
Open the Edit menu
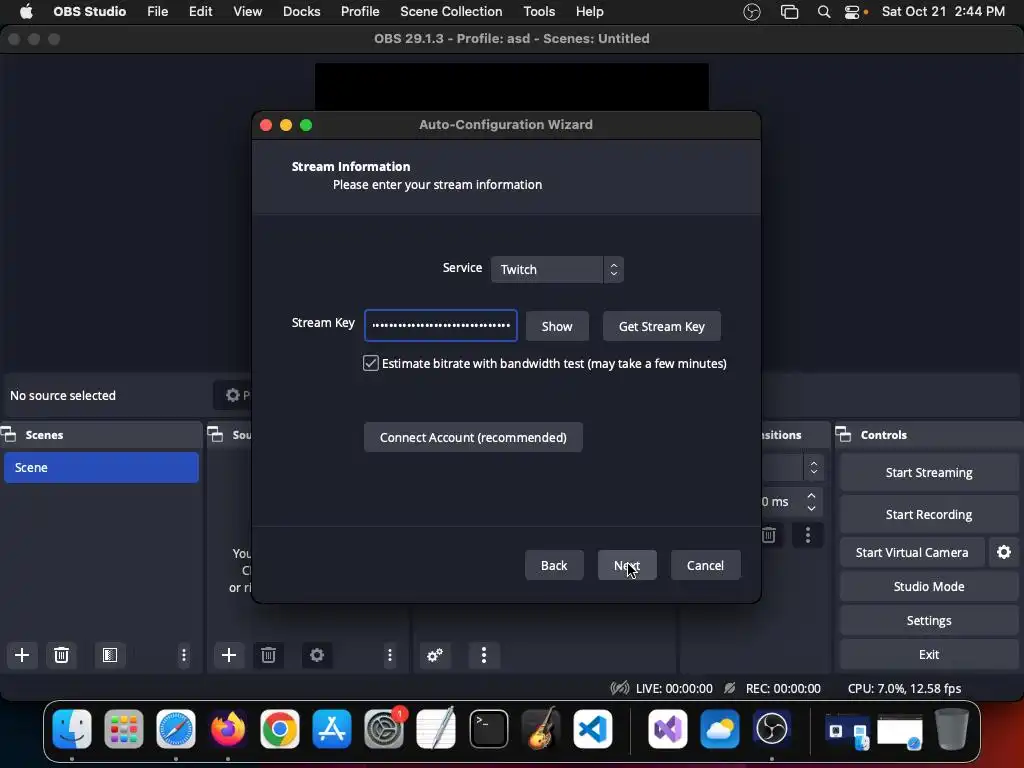(200, 12)
